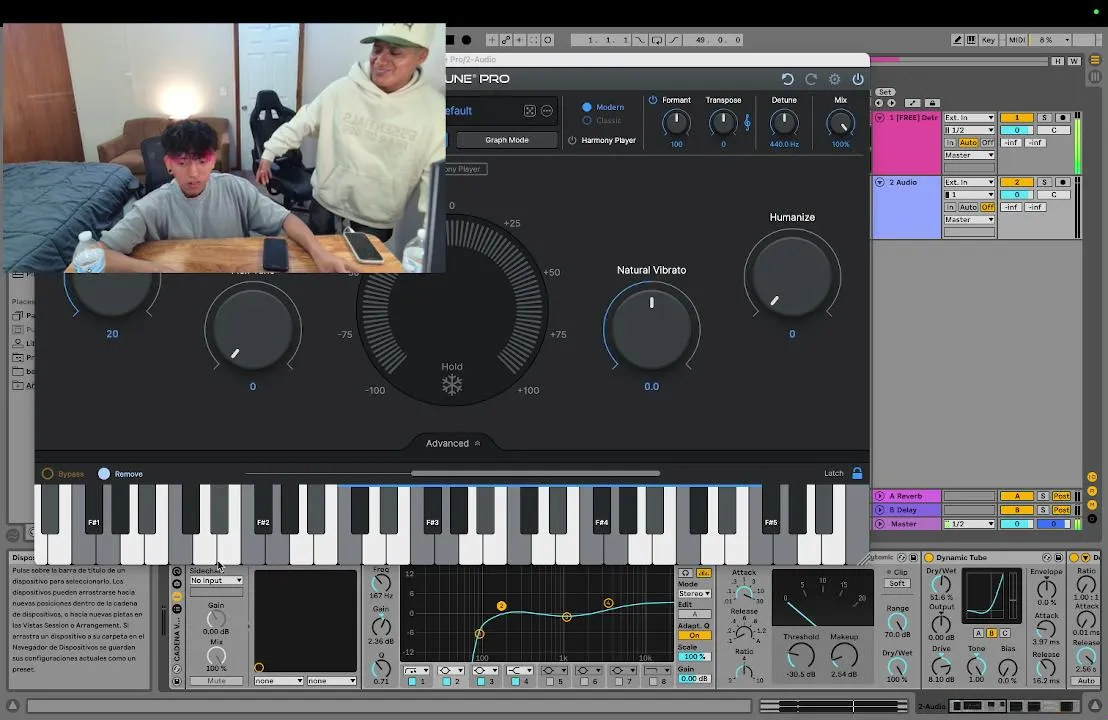Click the Master track play icon
The height and width of the screenshot is (720, 1108).
(880, 524)
